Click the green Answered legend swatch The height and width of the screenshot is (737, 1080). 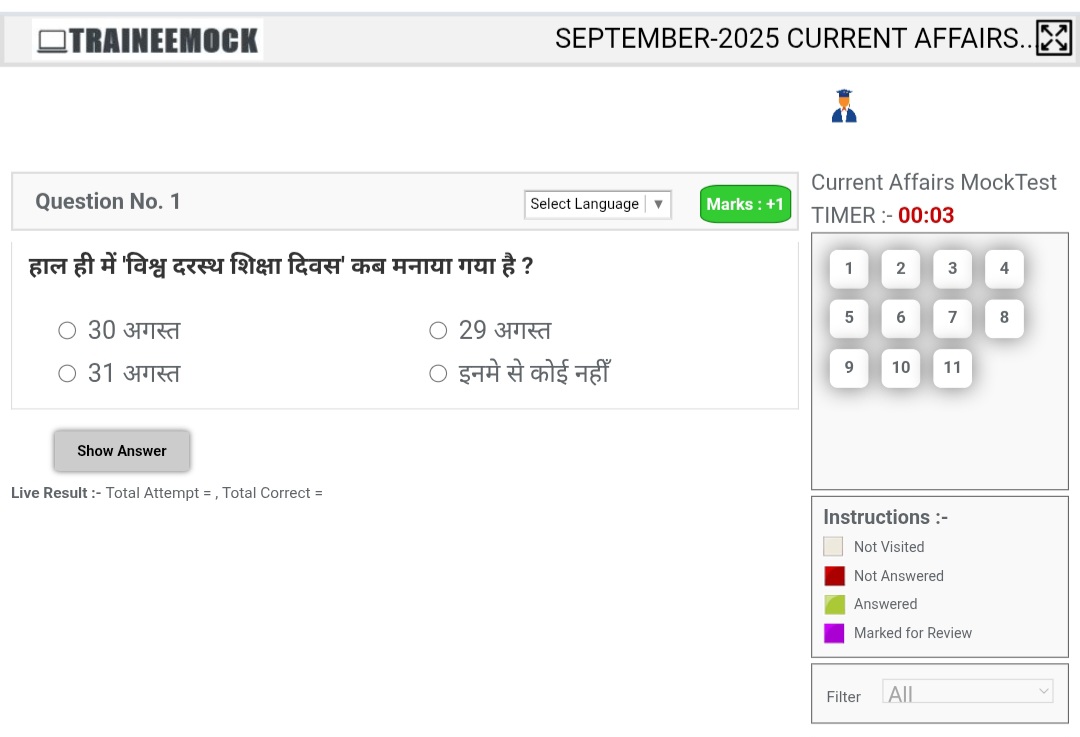pyautogui.click(x=834, y=604)
